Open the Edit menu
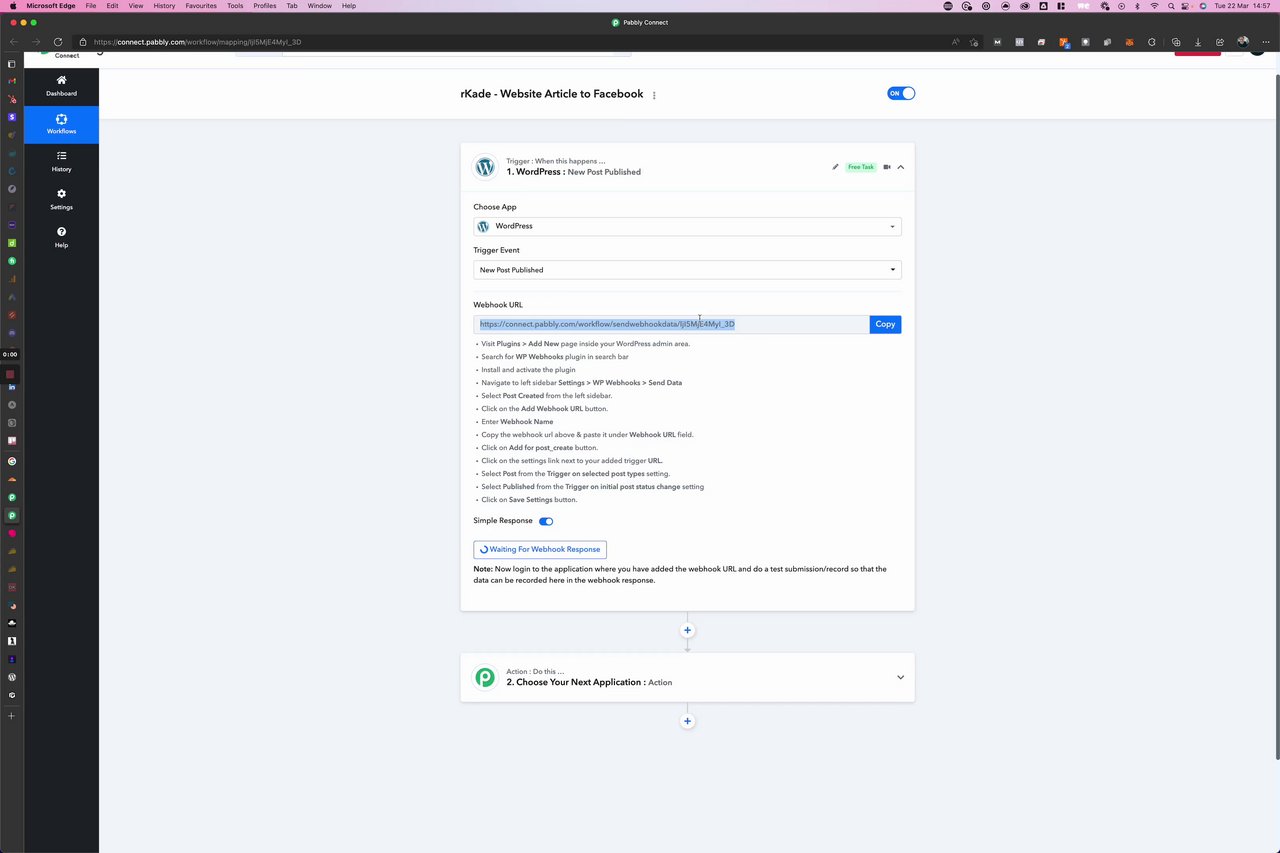 click(112, 6)
